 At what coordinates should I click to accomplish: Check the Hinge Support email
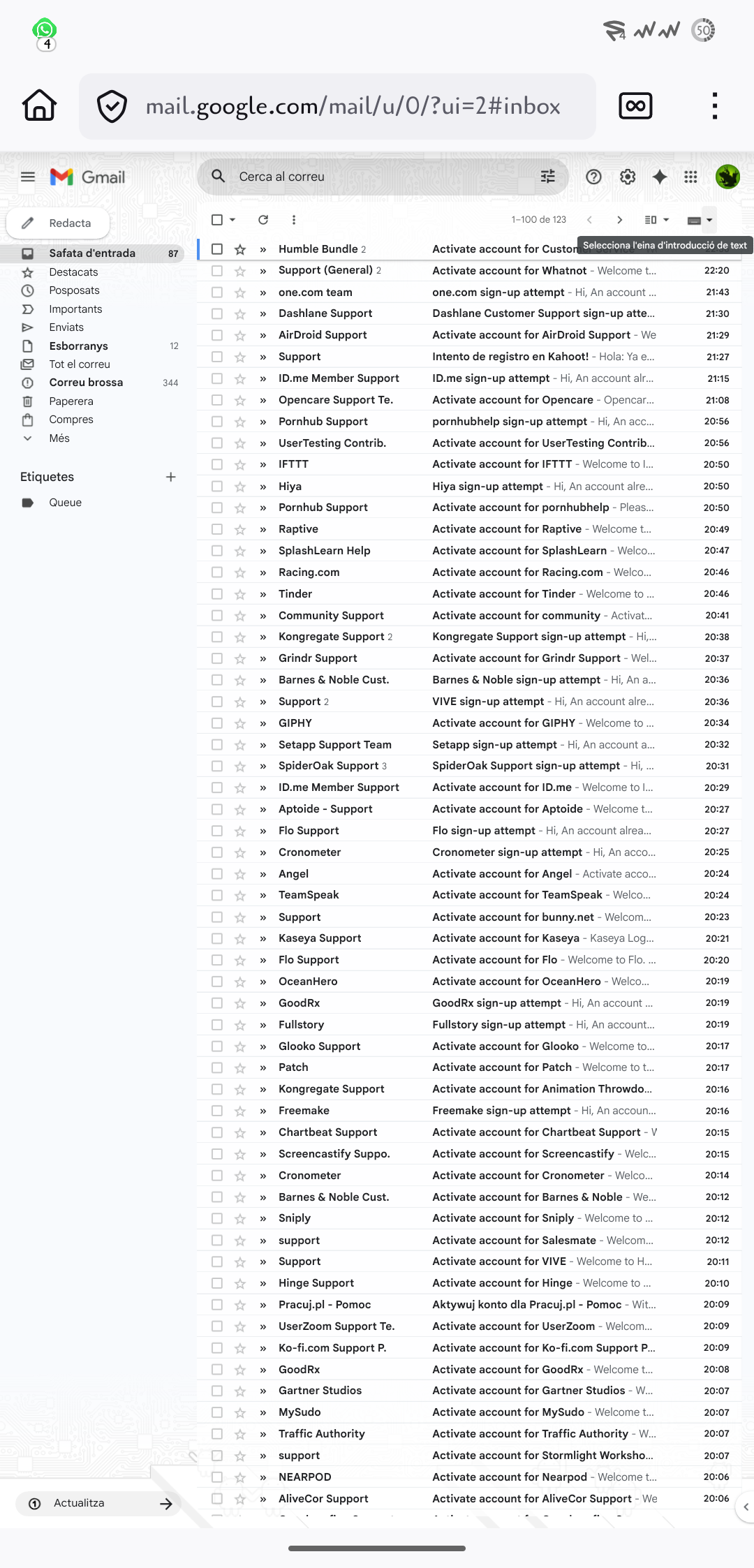(x=217, y=1283)
